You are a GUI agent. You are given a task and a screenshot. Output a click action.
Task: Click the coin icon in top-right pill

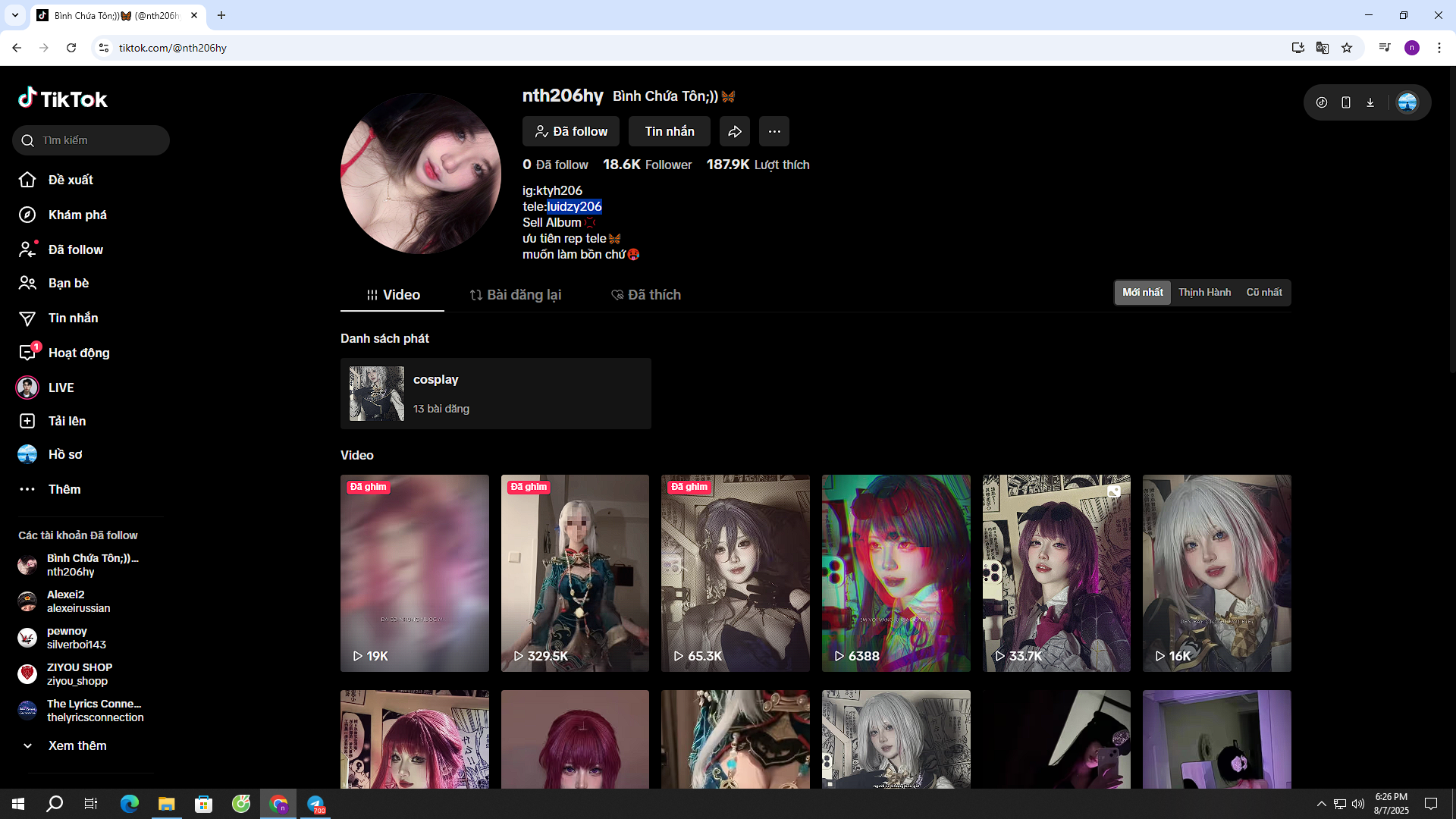[1322, 102]
